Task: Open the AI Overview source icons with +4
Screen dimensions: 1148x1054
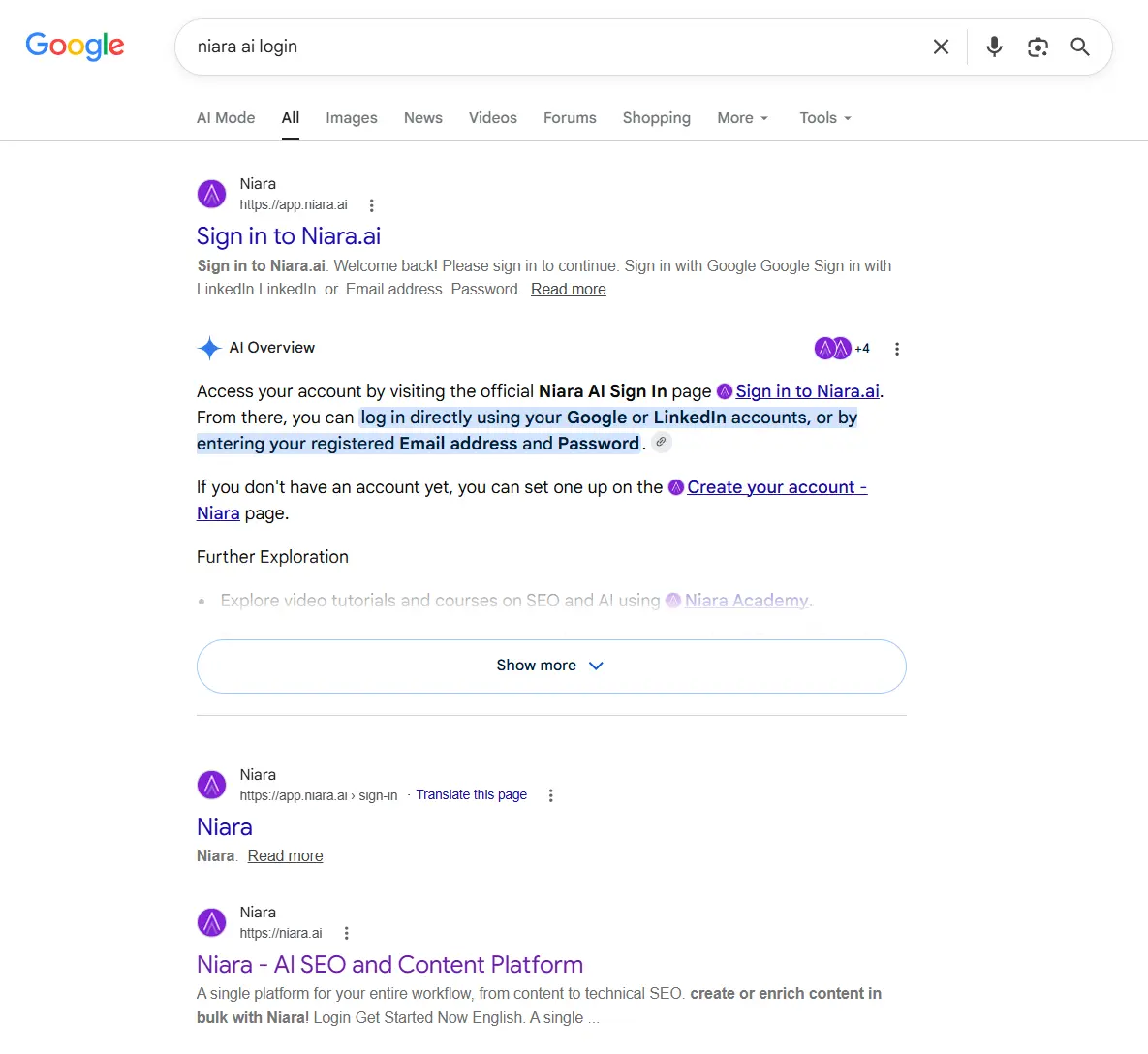Action: point(841,349)
